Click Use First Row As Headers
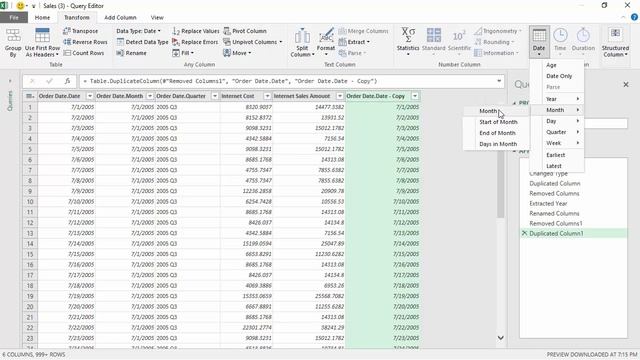This screenshot has height=360, width=640. click(x=42, y=42)
